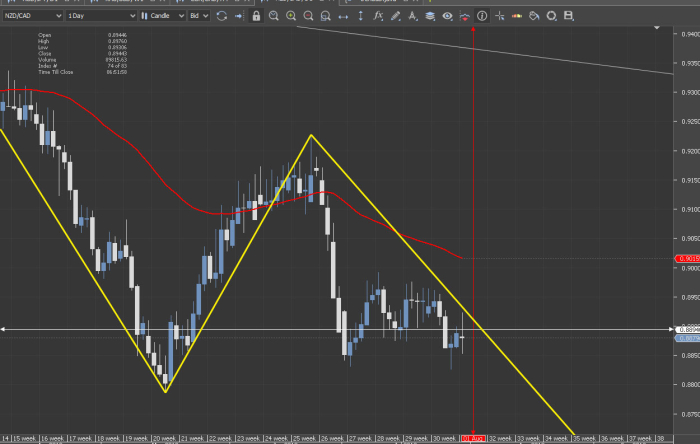The image size is (700, 444).
Task: Click the 0.9300 price axis label
Action: 690,92
